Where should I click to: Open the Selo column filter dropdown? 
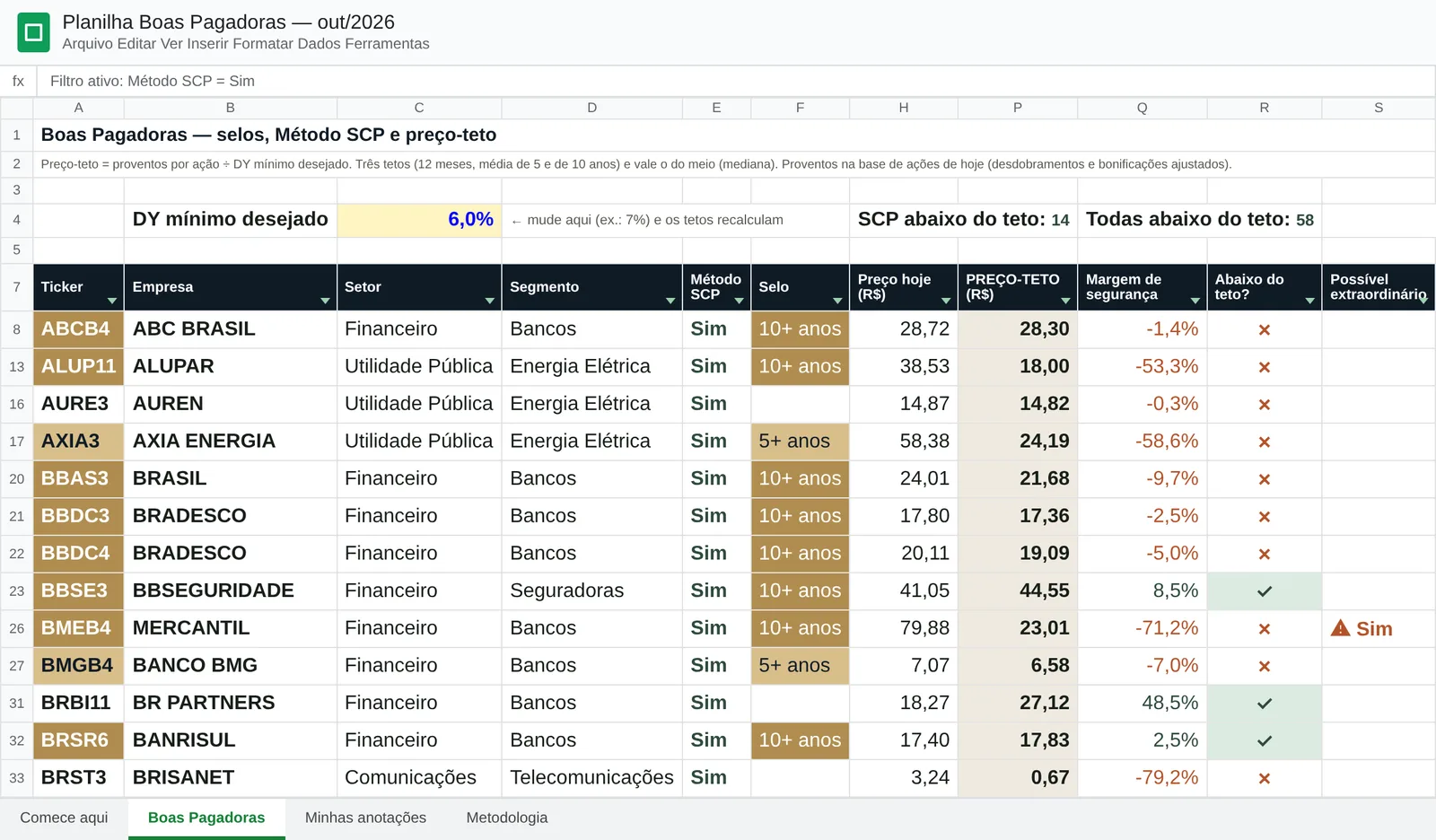837,301
